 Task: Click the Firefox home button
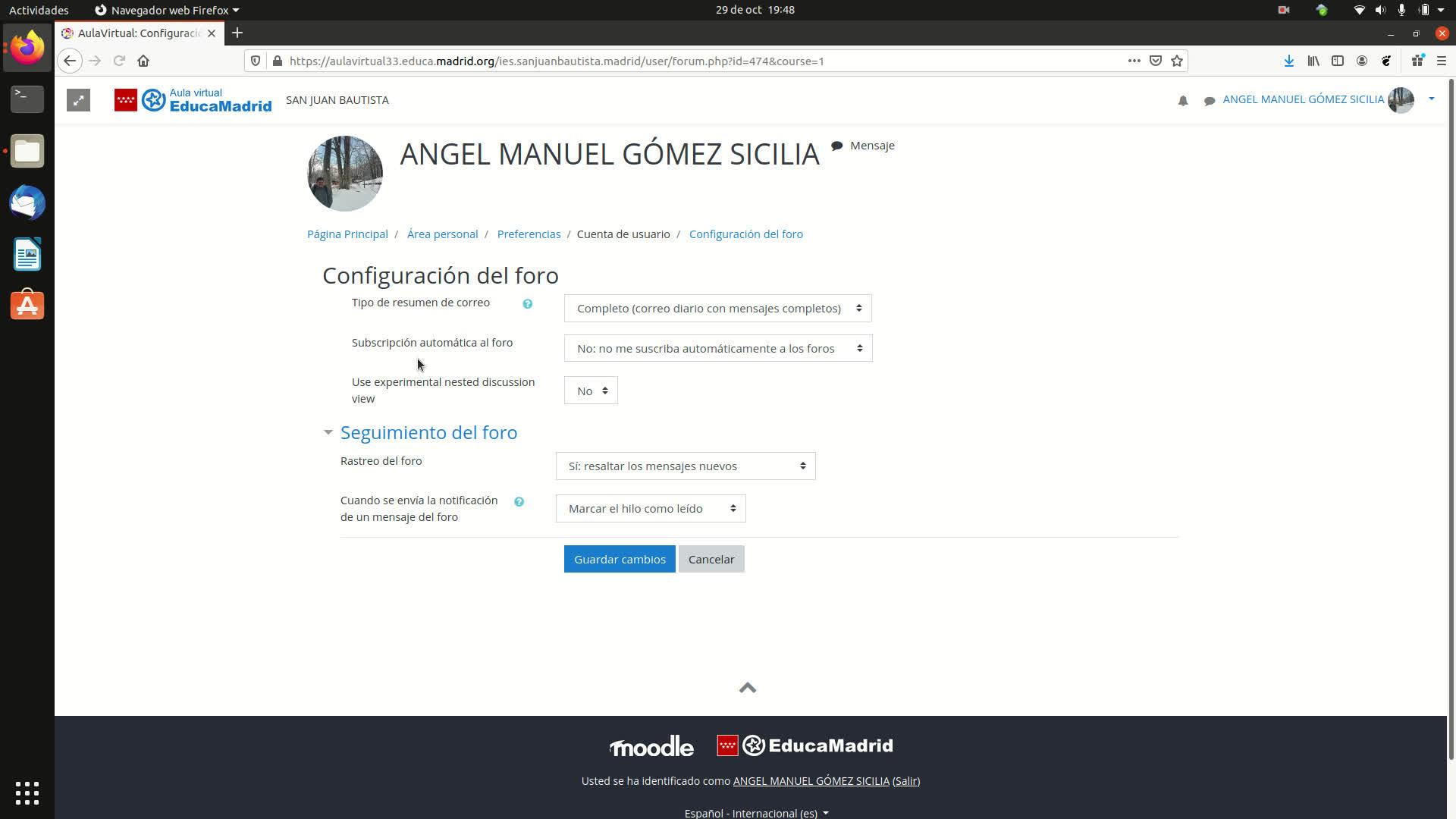coord(143,61)
